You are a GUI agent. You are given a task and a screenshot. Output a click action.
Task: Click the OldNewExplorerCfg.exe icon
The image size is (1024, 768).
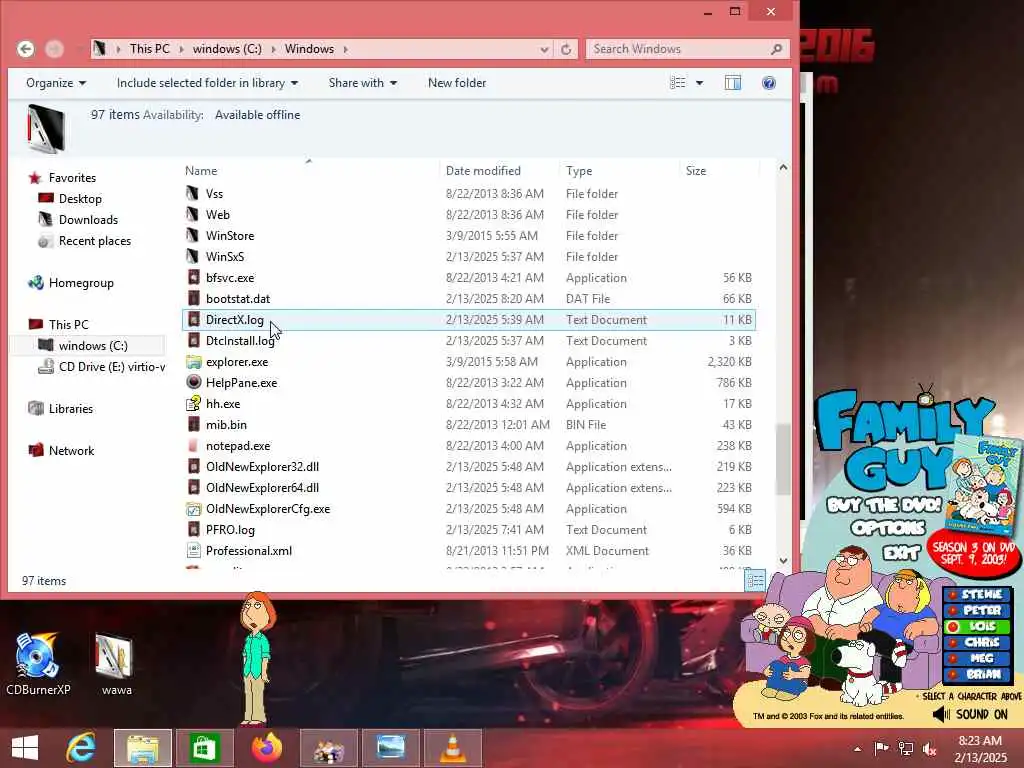coord(193,509)
